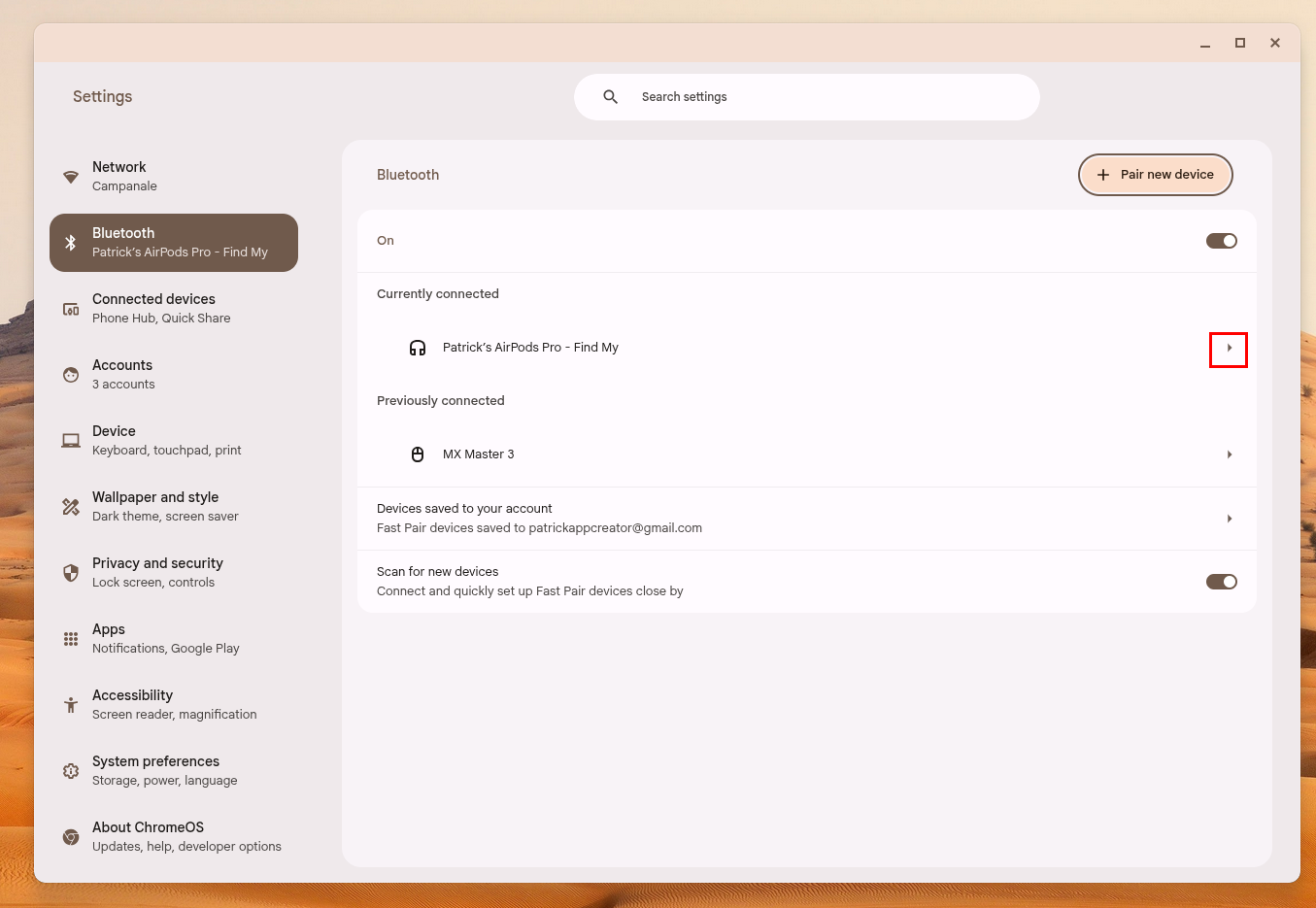Maximize the Settings window

pyautogui.click(x=1240, y=43)
